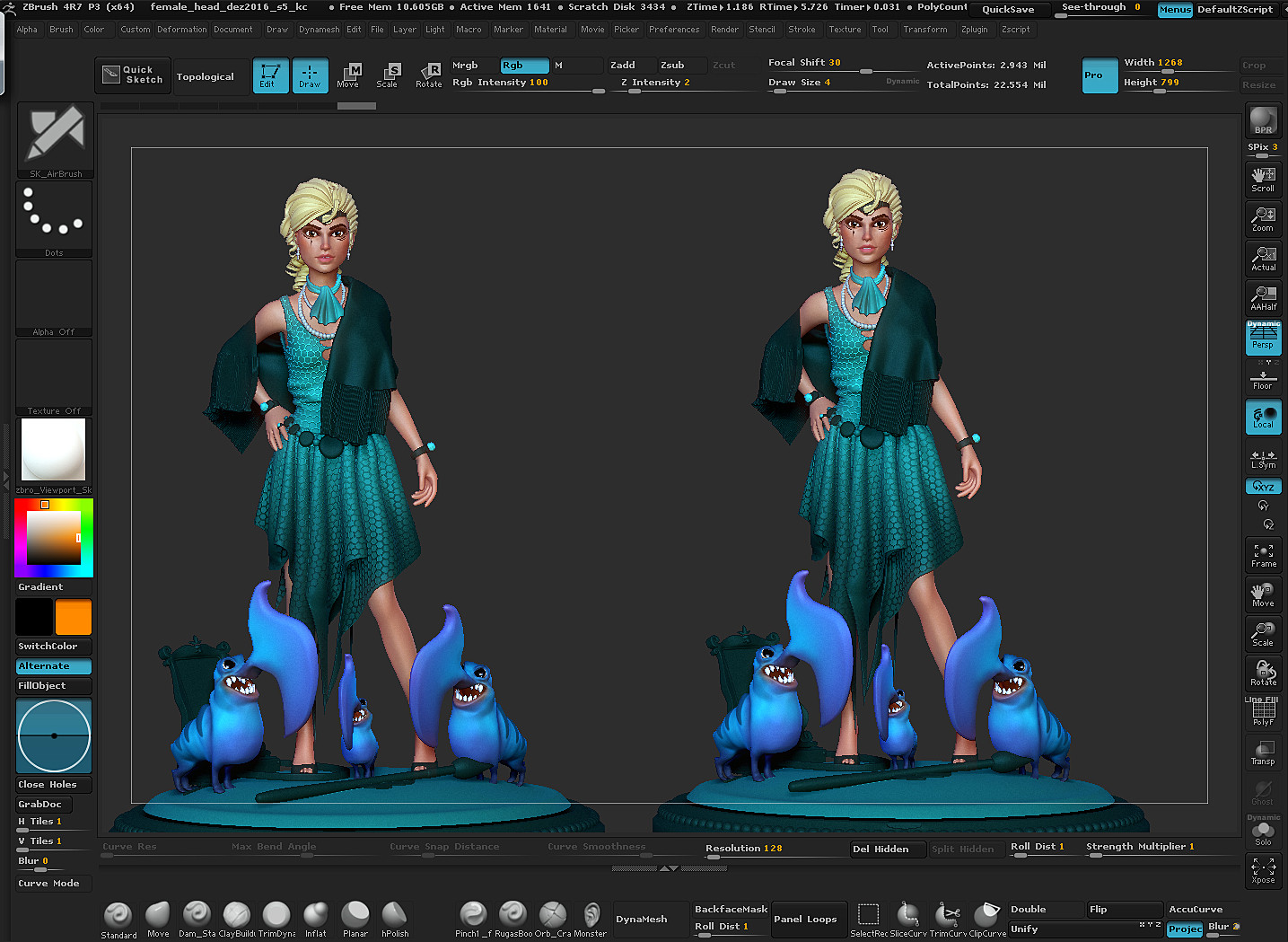
Task: Open the Quick Sketch tool
Action: (133, 75)
